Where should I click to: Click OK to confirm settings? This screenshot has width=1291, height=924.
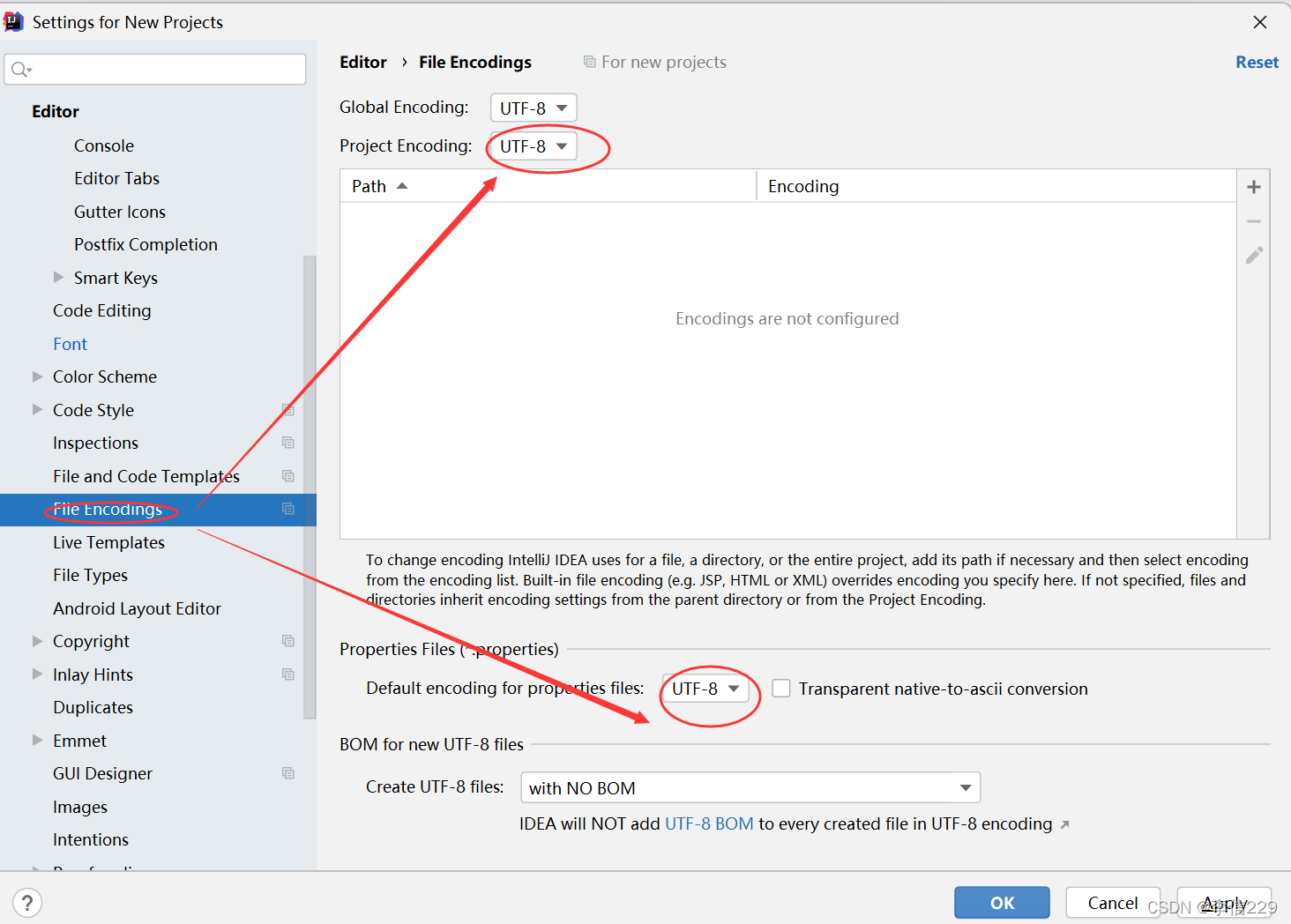click(x=1002, y=903)
